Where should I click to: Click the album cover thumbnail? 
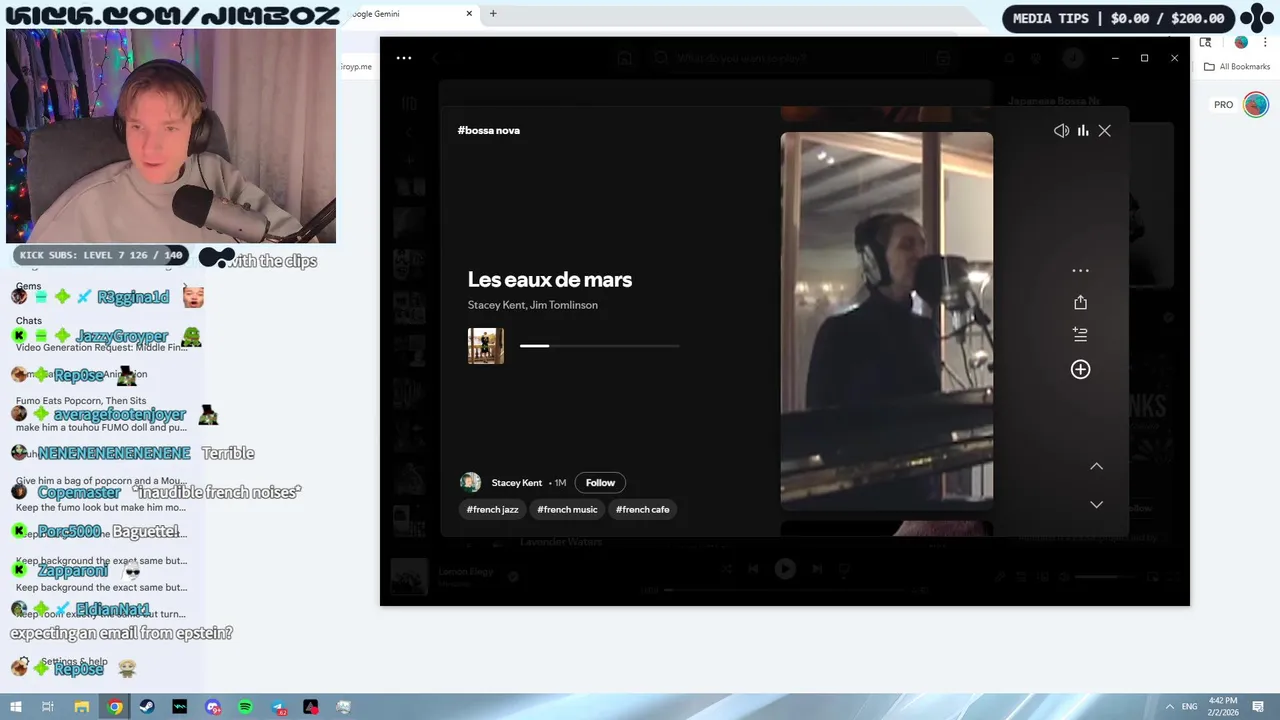[x=486, y=346]
